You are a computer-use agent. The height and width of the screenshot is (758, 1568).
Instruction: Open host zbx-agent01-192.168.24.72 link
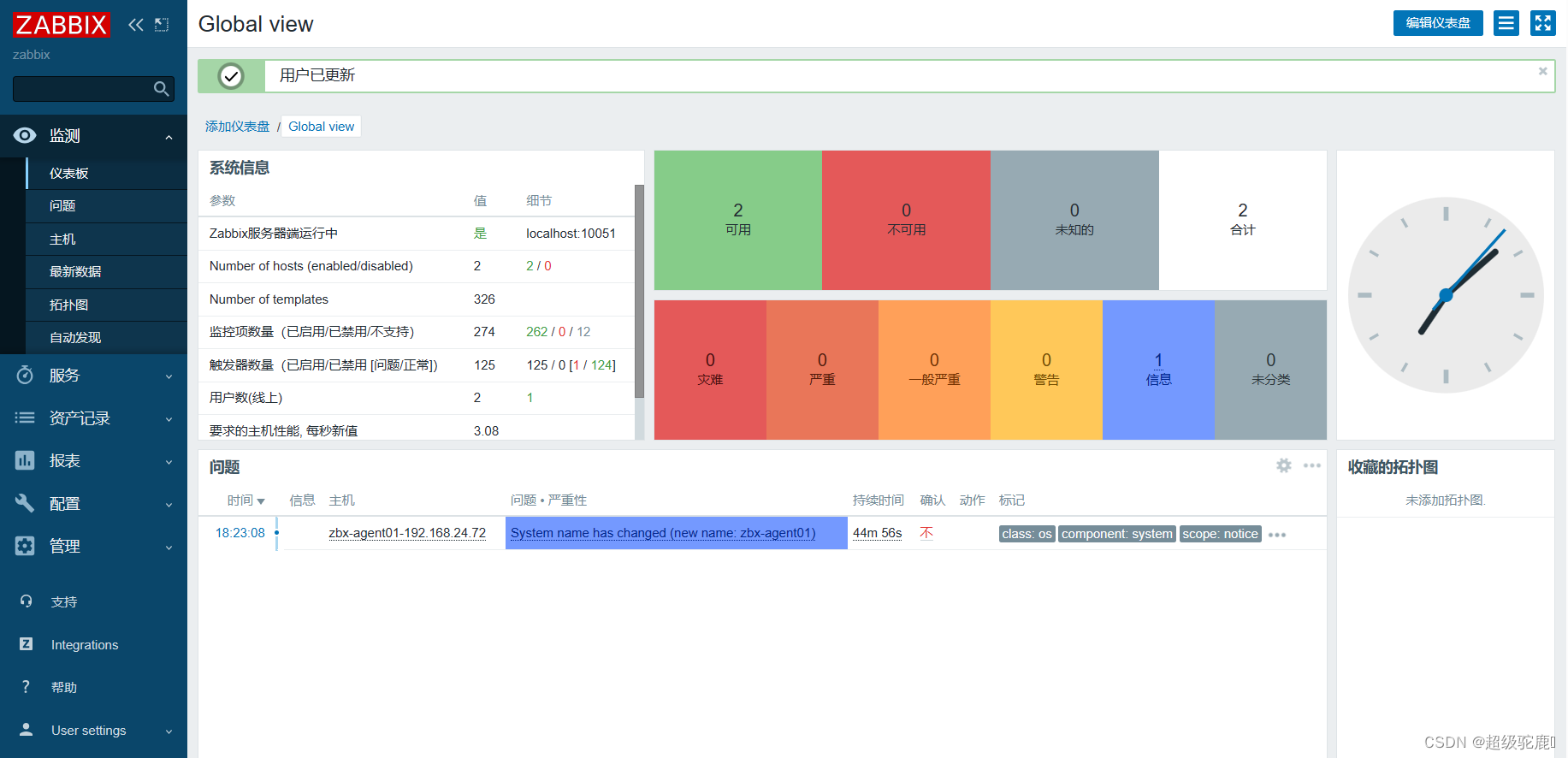407,533
